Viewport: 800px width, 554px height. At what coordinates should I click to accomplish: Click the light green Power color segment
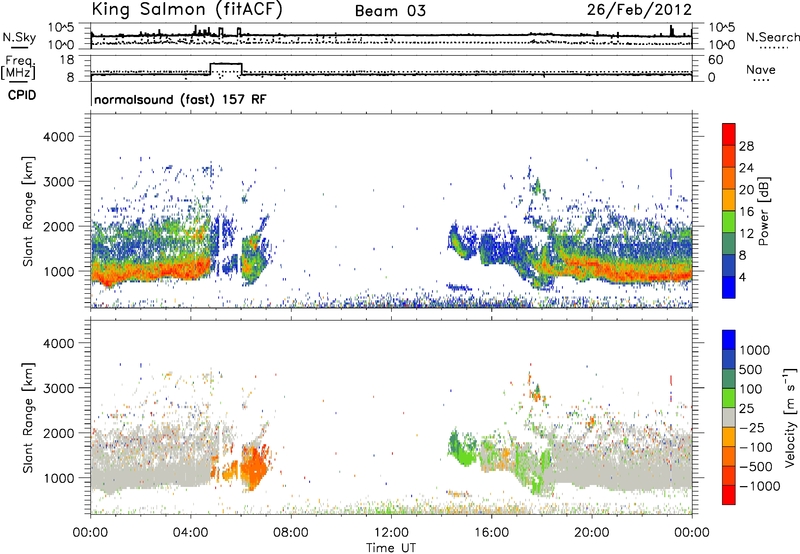click(729, 222)
